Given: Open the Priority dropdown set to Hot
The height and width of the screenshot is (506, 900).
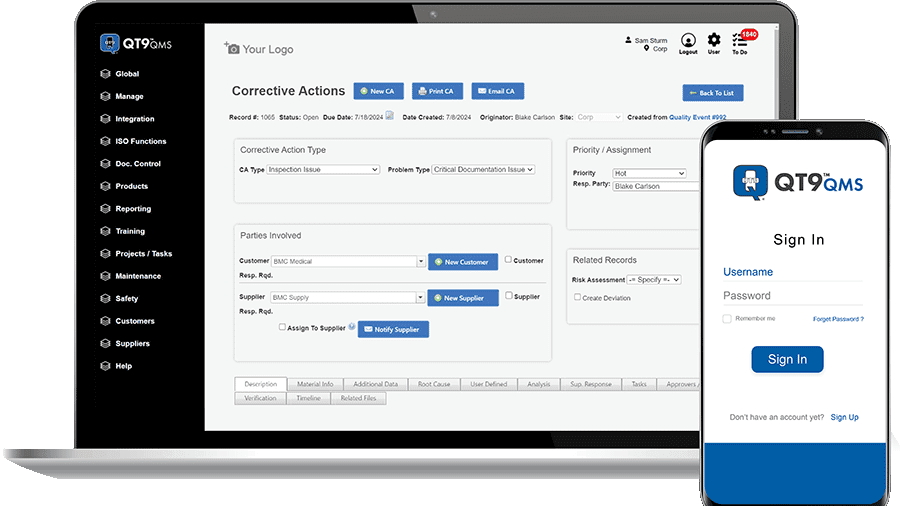Looking at the screenshot, I should click(x=649, y=173).
